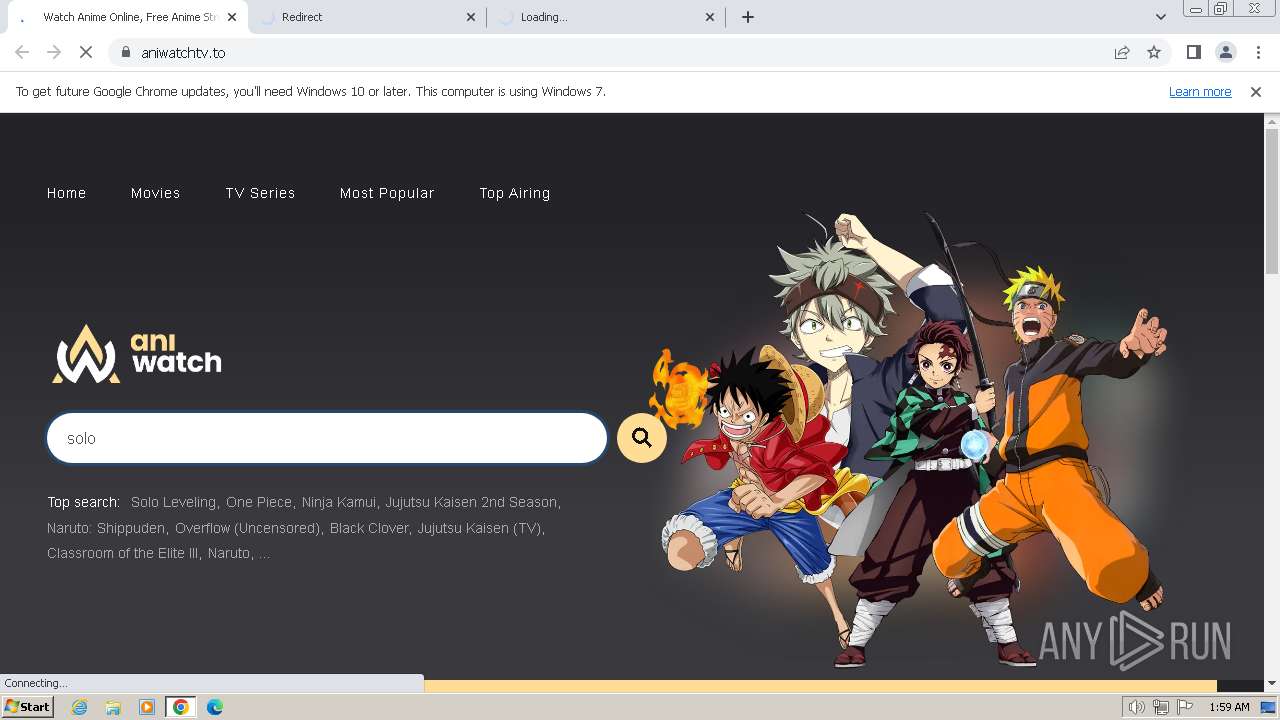Image resolution: width=1280 pixels, height=720 pixels.
Task: Stop loading the page
Action: [x=86, y=53]
